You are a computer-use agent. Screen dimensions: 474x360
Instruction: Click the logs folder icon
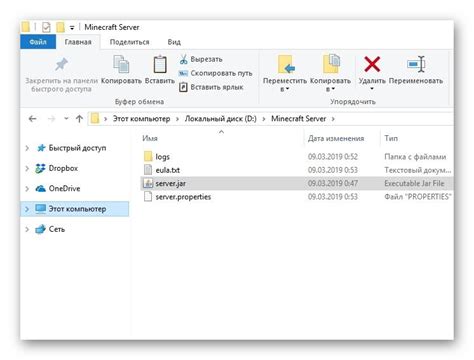148,156
